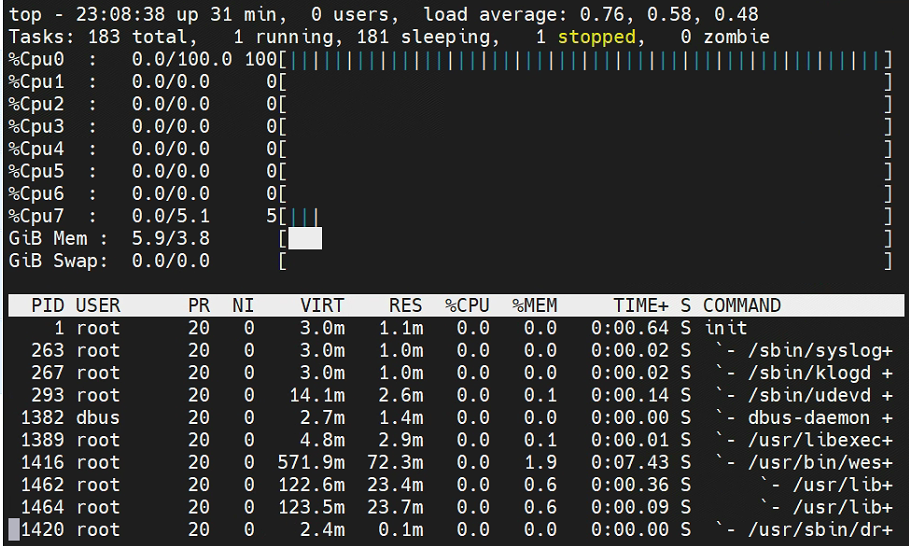Click the 0:00.64 TIME+ value
This screenshot has width=909, height=546.
(x=630, y=328)
